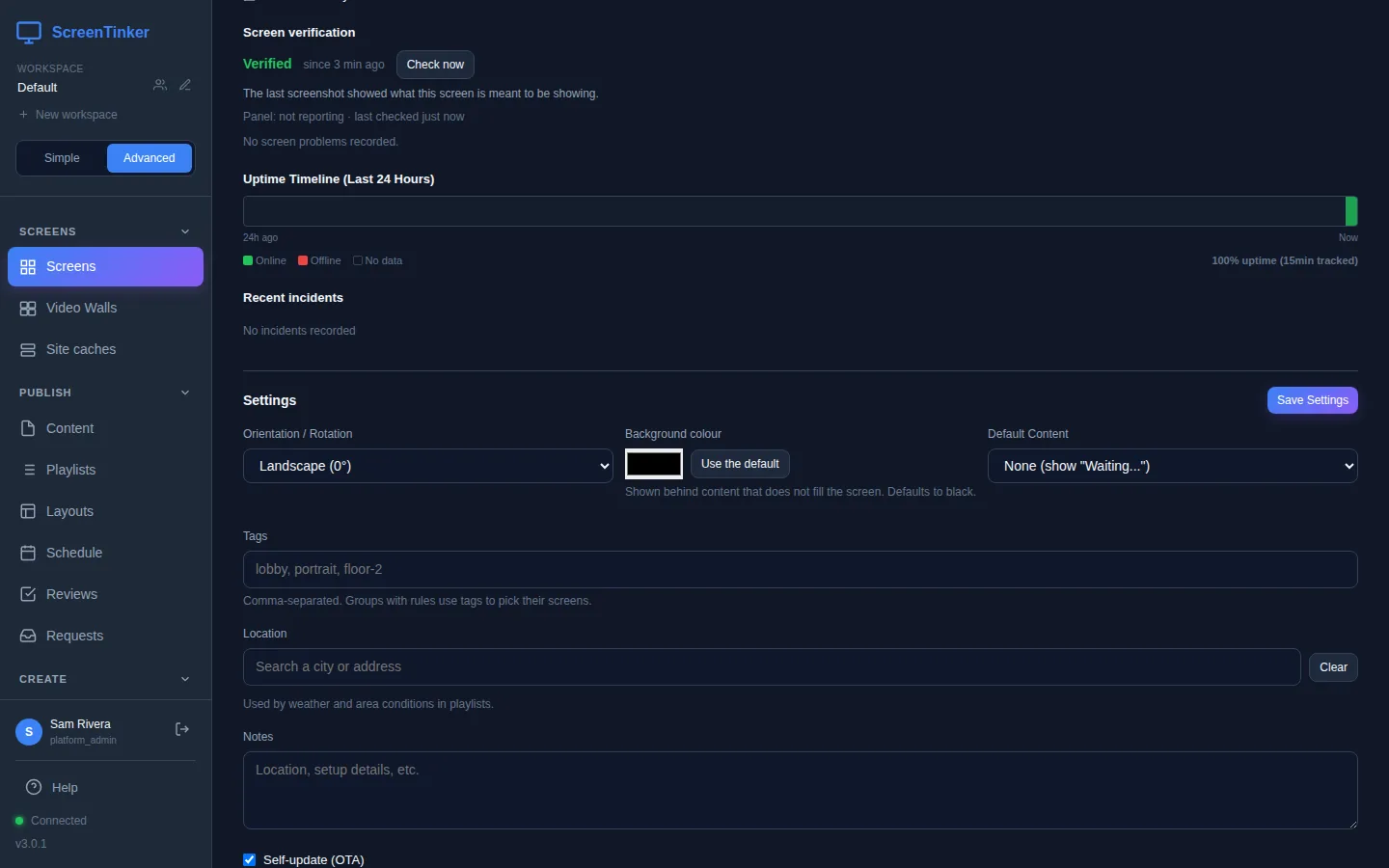Switch to Simple mode
This screenshot has height=868, width=1389.
coord(62,158)
